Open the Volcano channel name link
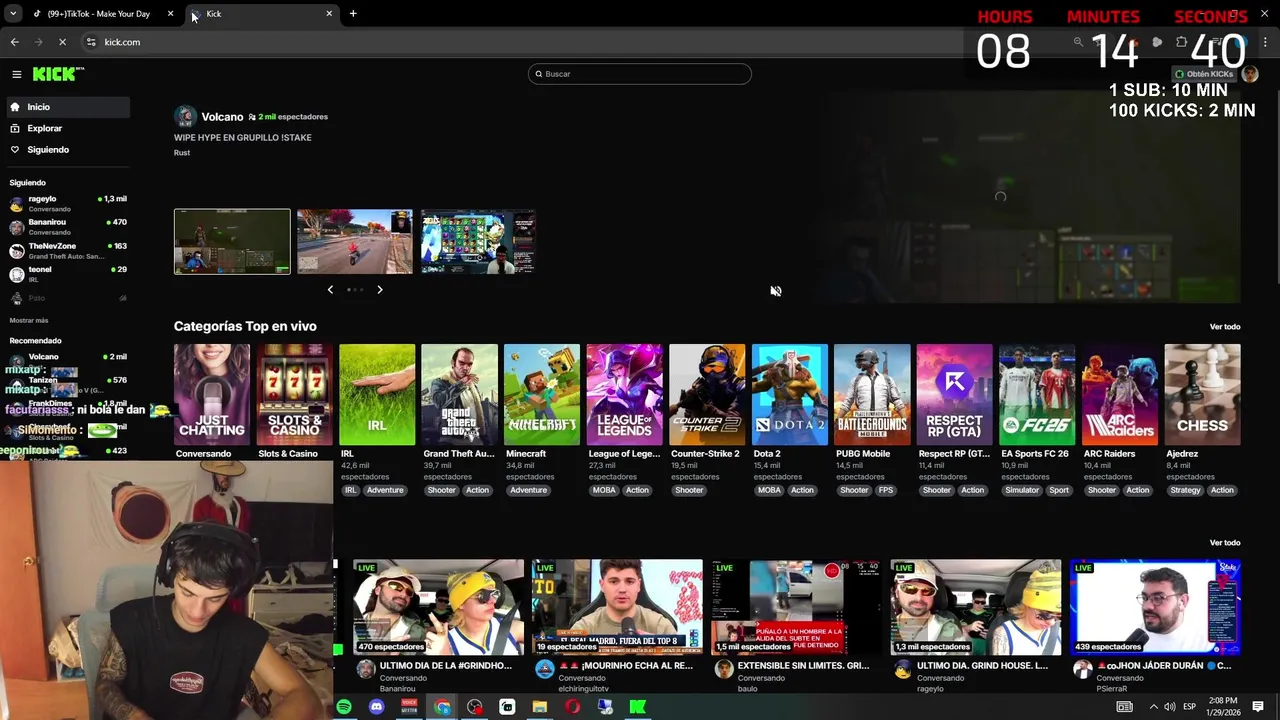Viewport: 1280px width, 720px height. click(x=222, y=117)
